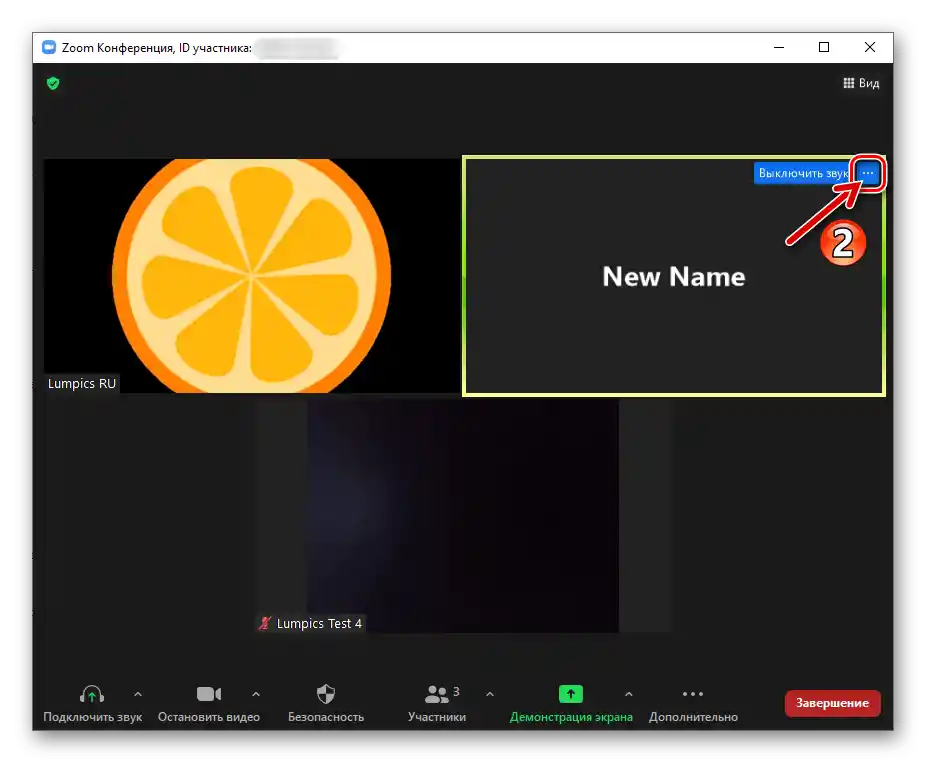This screenshot has height=763, width=926.
Task: Open Дополнительно options with the ellipsis icon
Action: [693, 693]
